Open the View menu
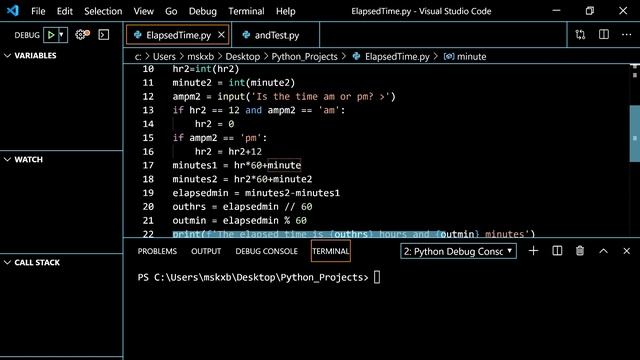This screenshot has width=640, height=360. click(143, 11)
